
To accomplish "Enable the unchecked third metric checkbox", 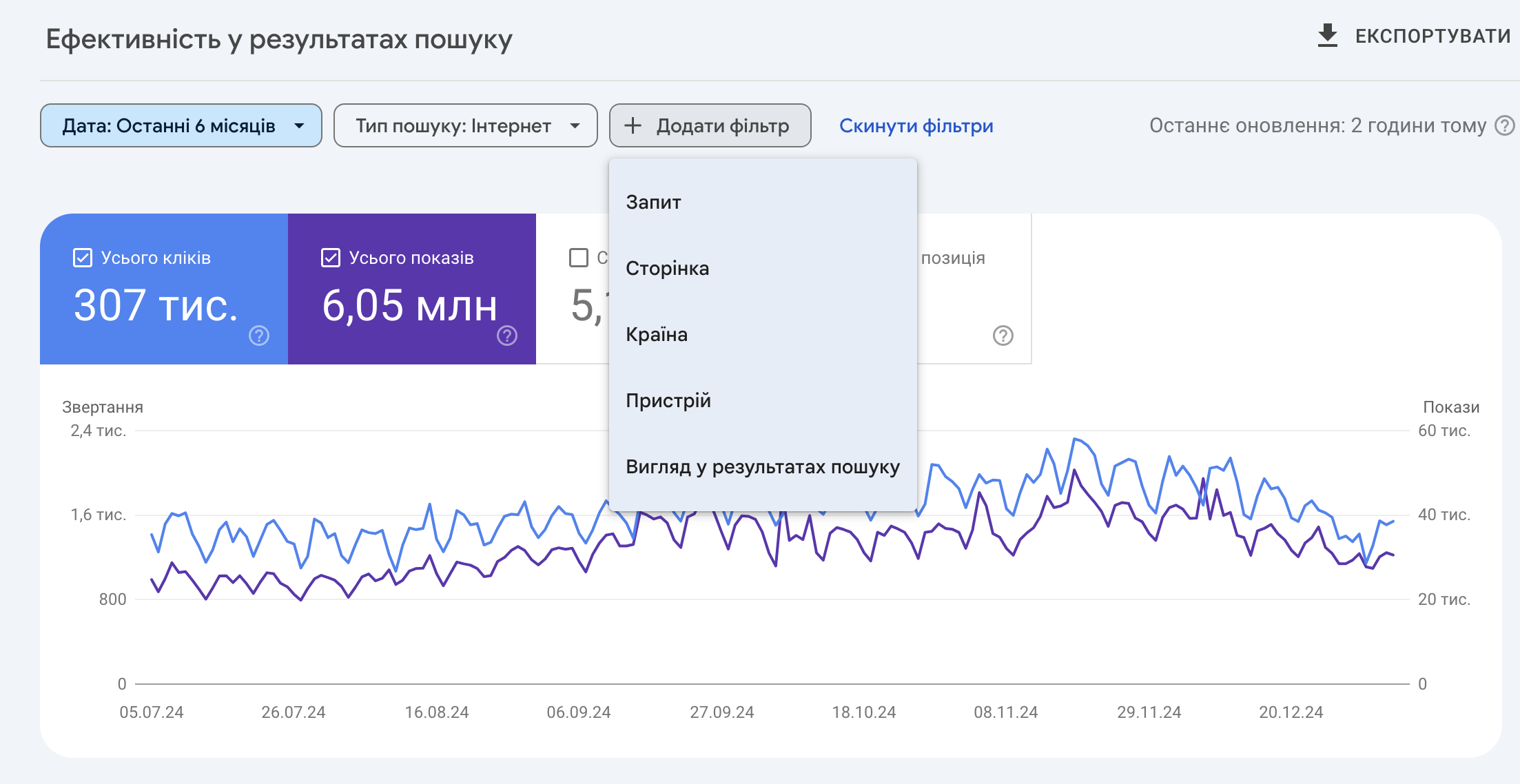I will click(x=579, y=258).
